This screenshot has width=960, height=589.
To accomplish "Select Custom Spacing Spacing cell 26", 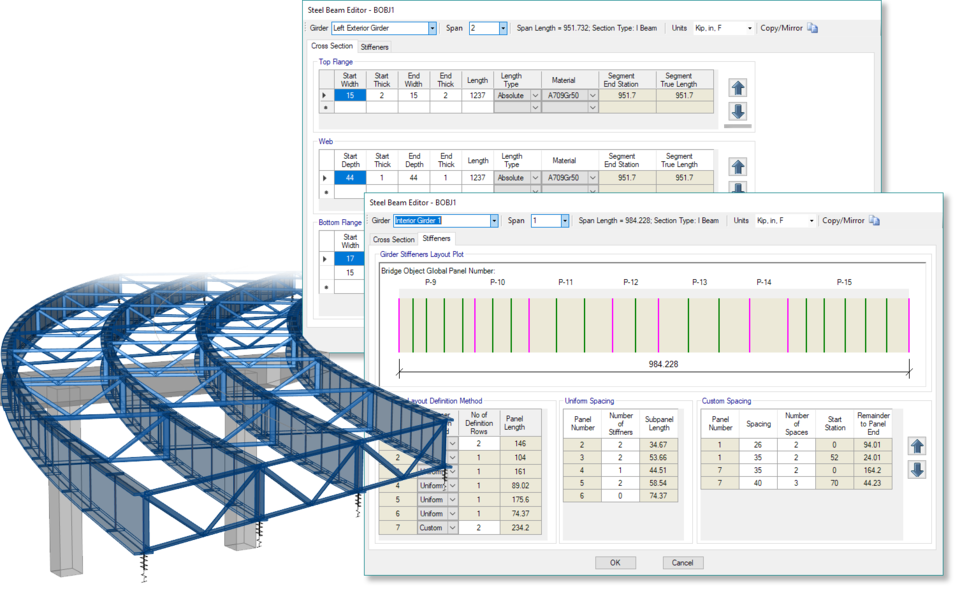I will click(758, 445).
